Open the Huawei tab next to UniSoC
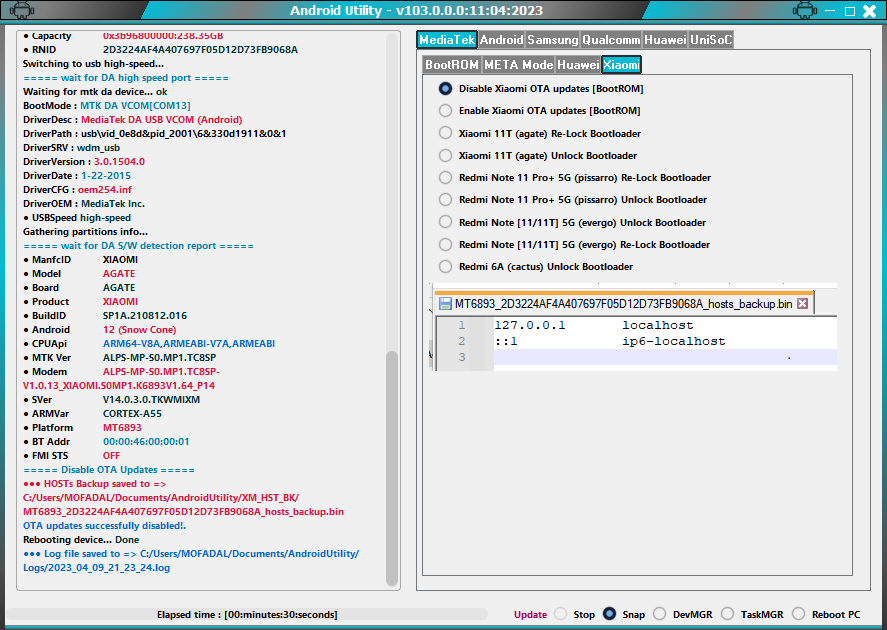The height and width of the screenshot is (630, 887). (x=665, y=40)
